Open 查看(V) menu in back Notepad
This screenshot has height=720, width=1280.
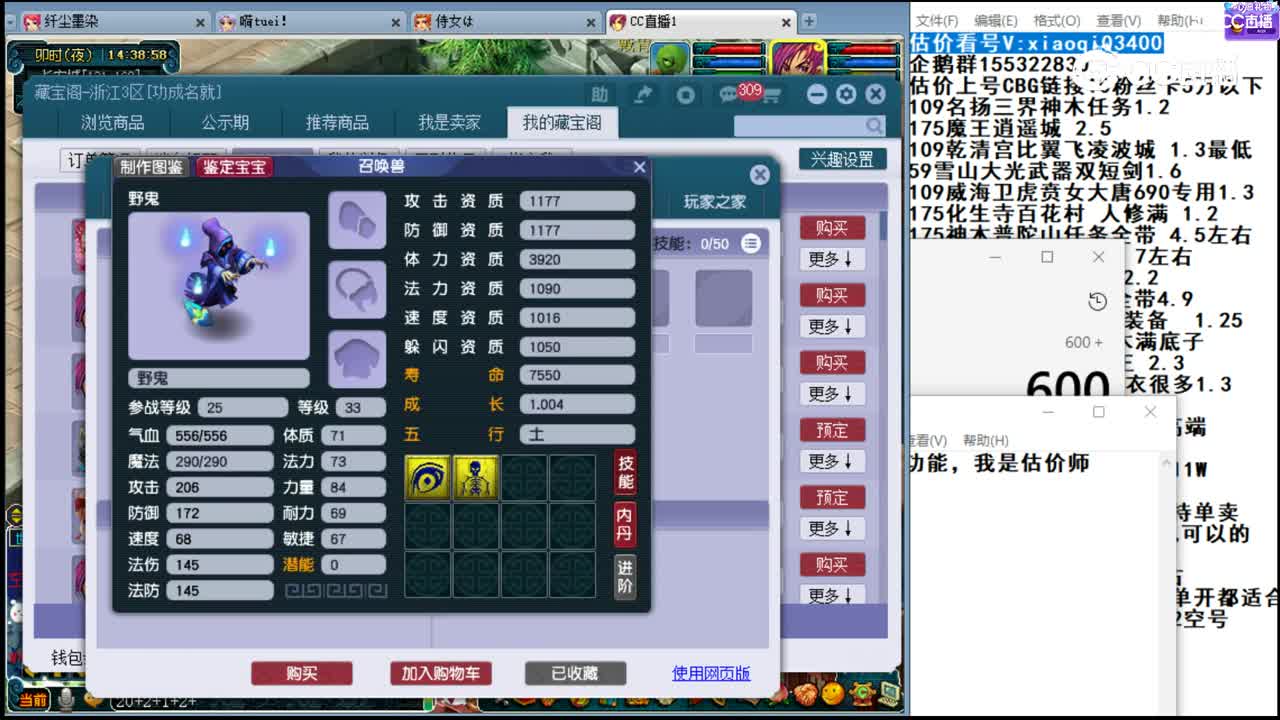click(1119, 20)
